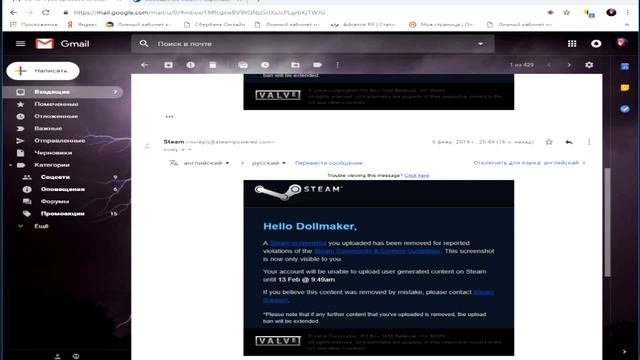Open toolbar more options menu
The image size is (640, 360).
pyautogui.click(x=337, y=65)
